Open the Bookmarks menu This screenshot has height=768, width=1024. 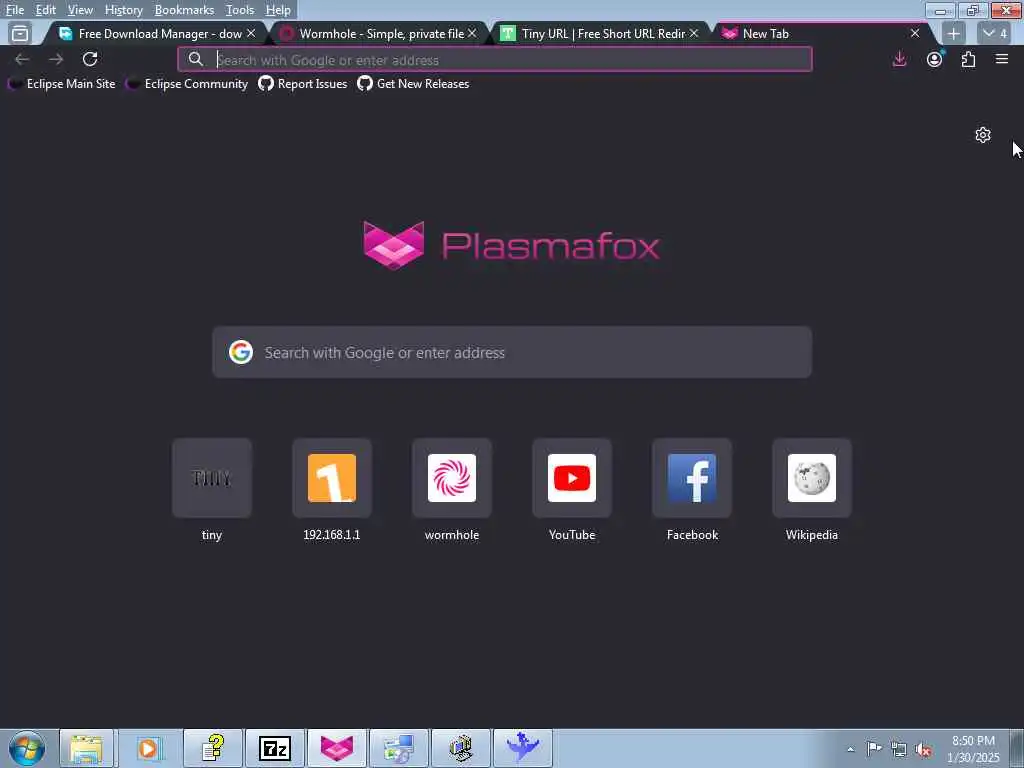point(184,10)
